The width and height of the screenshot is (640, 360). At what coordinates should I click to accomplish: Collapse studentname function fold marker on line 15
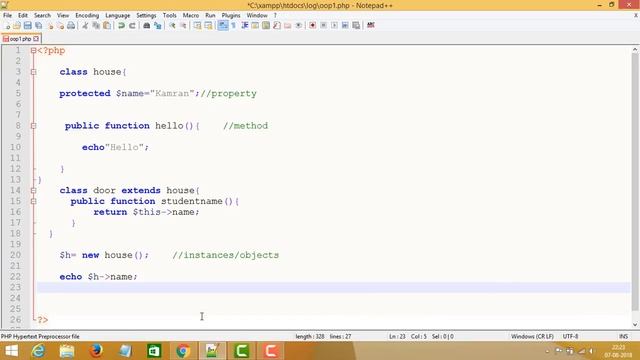[33, 201]
